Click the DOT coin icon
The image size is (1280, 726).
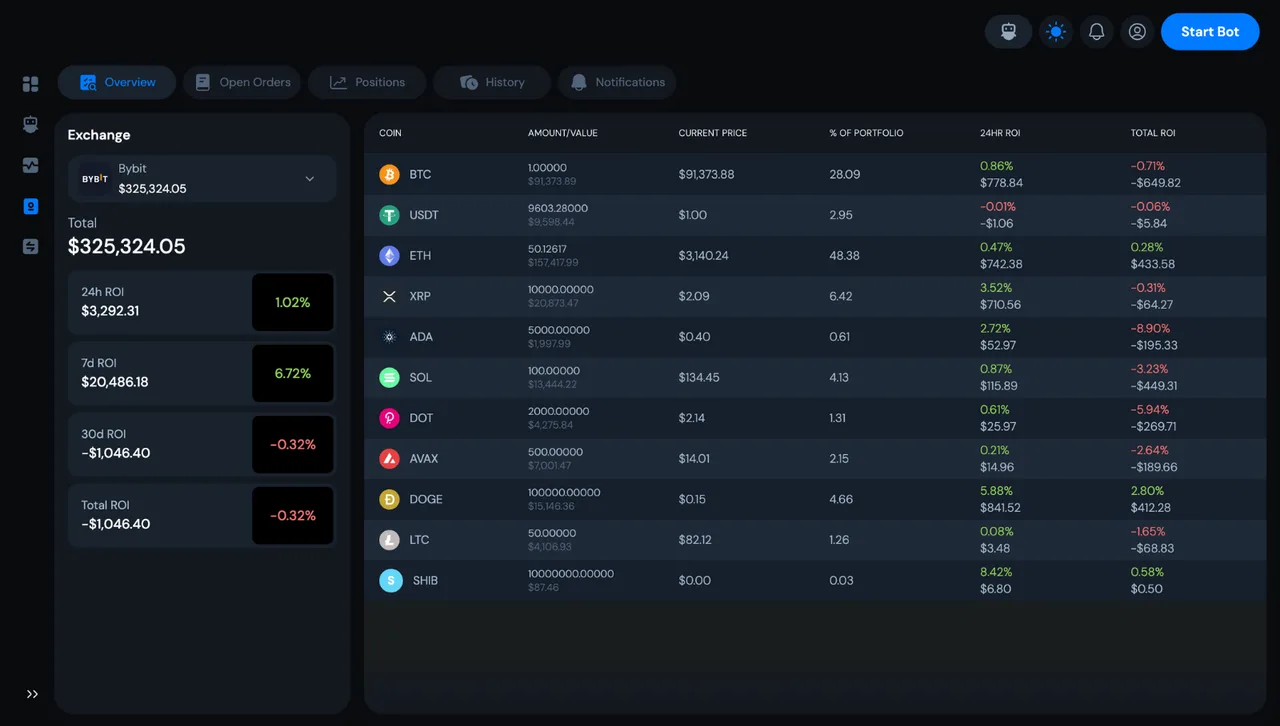pos(389,418)
